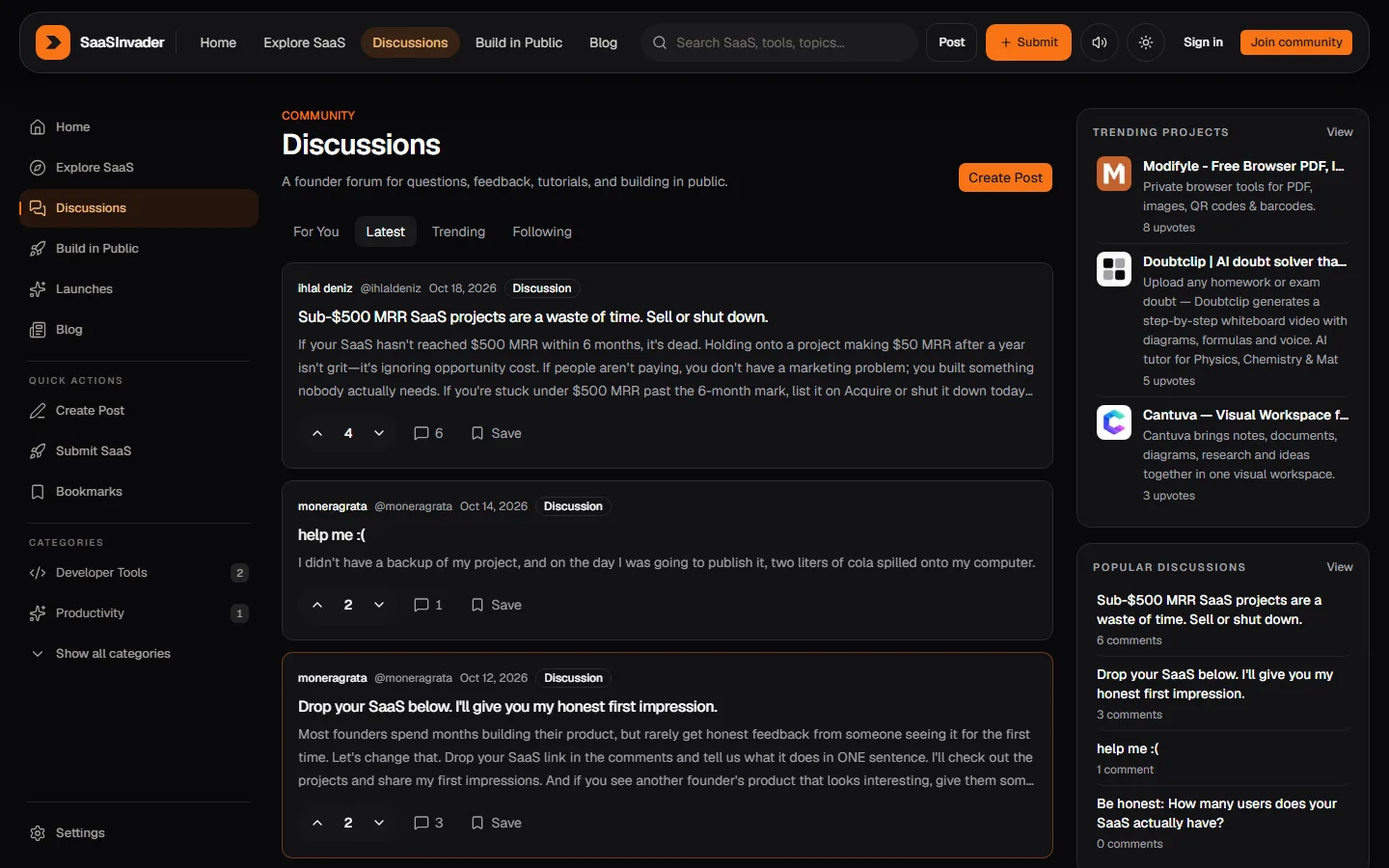Switch to the Trending tab
Image resolution: width=1389 pixels, height=868 pixels.
[x=458, y=231]
